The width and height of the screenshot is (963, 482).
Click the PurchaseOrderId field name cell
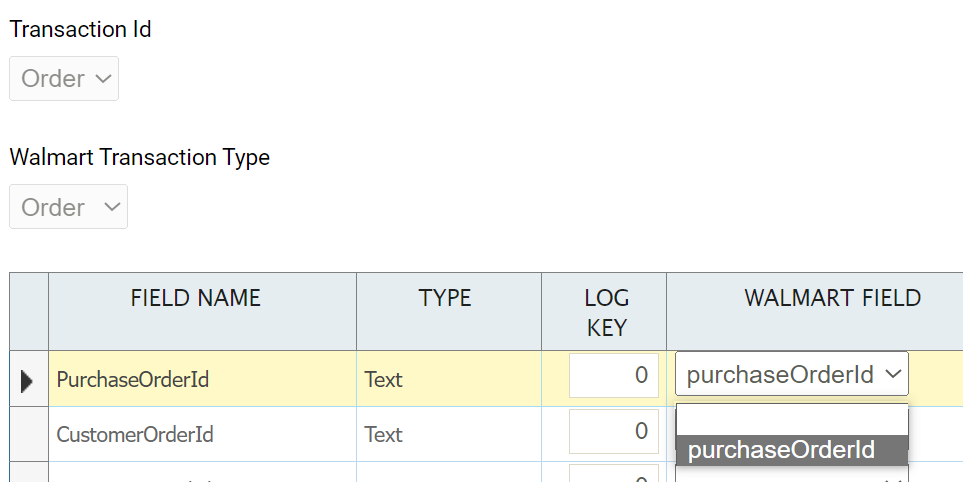(x=202, y=379)
